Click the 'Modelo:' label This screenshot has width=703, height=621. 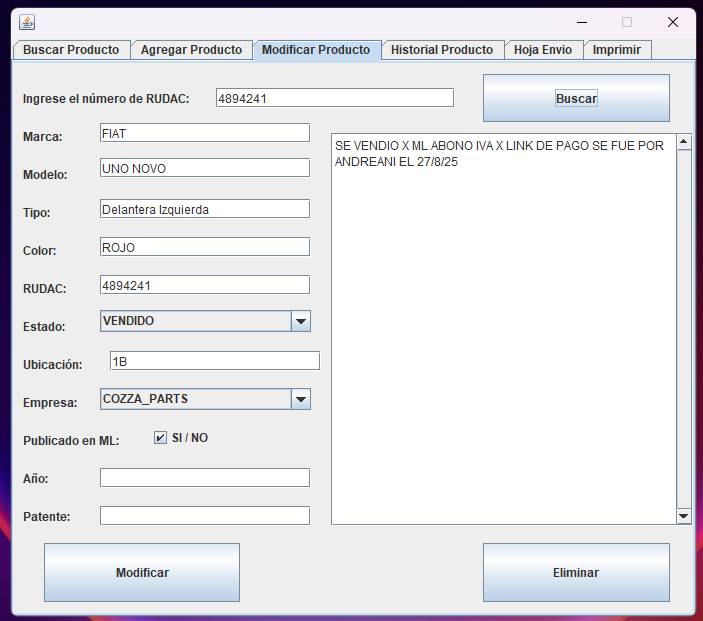(x=45, y=174)
